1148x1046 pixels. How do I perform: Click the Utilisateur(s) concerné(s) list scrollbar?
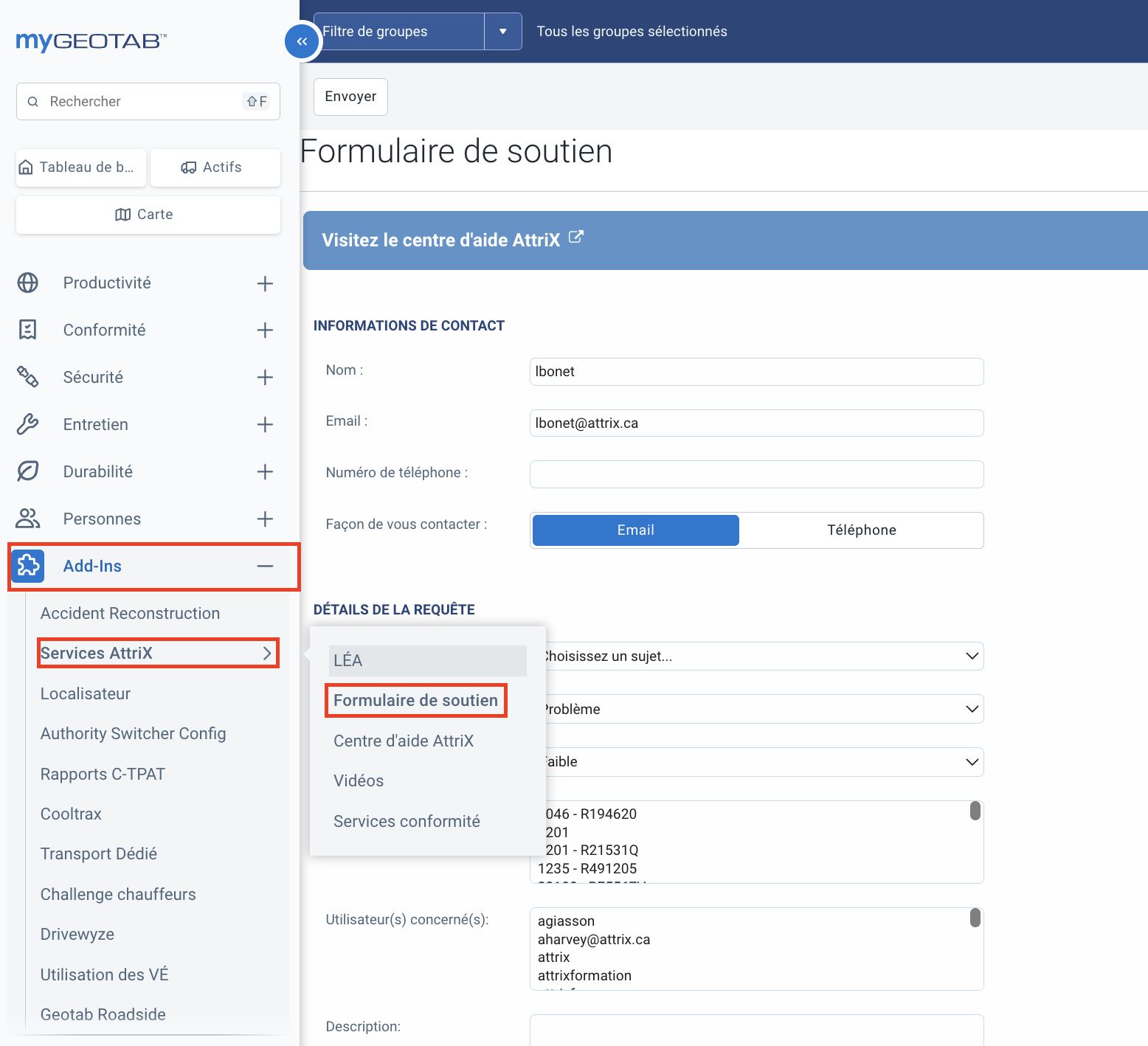click(x=975, y=918)
